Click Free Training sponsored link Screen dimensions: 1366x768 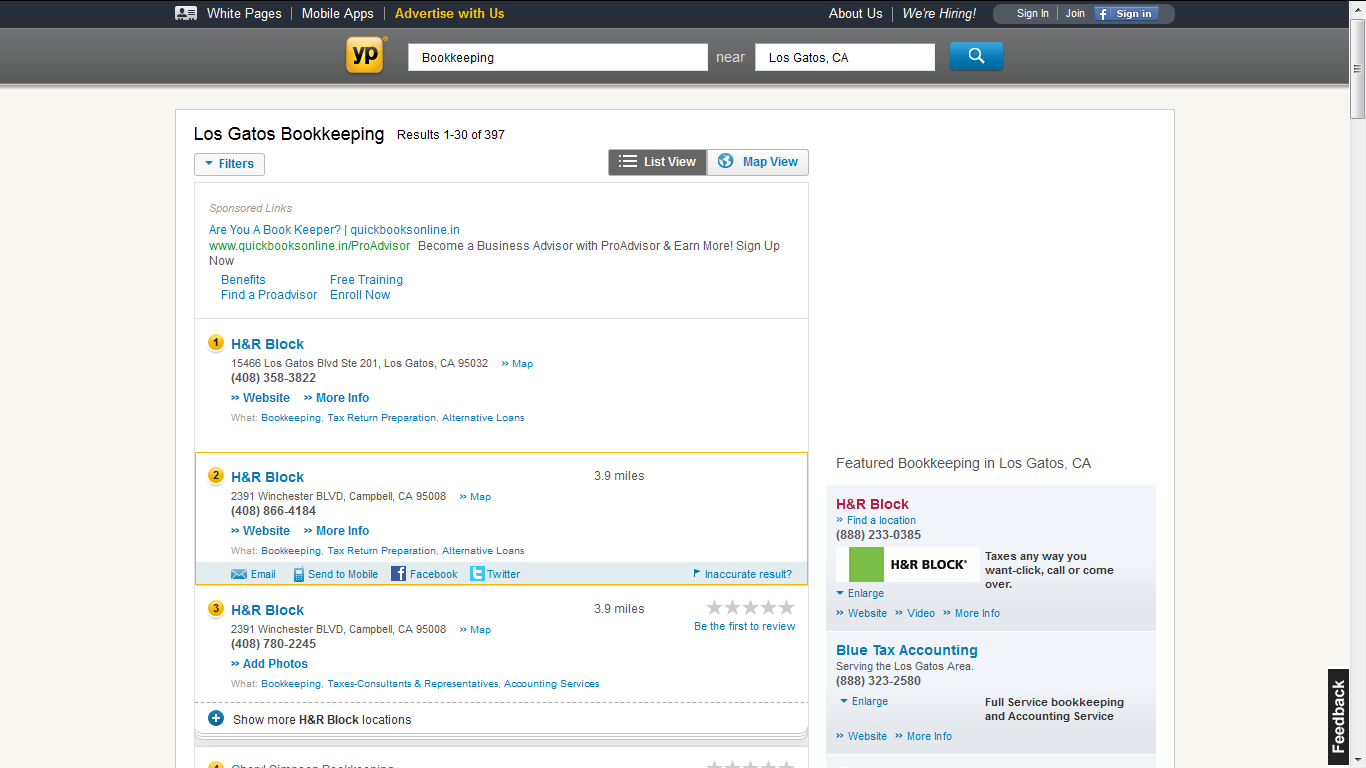(x=367, y=280)
